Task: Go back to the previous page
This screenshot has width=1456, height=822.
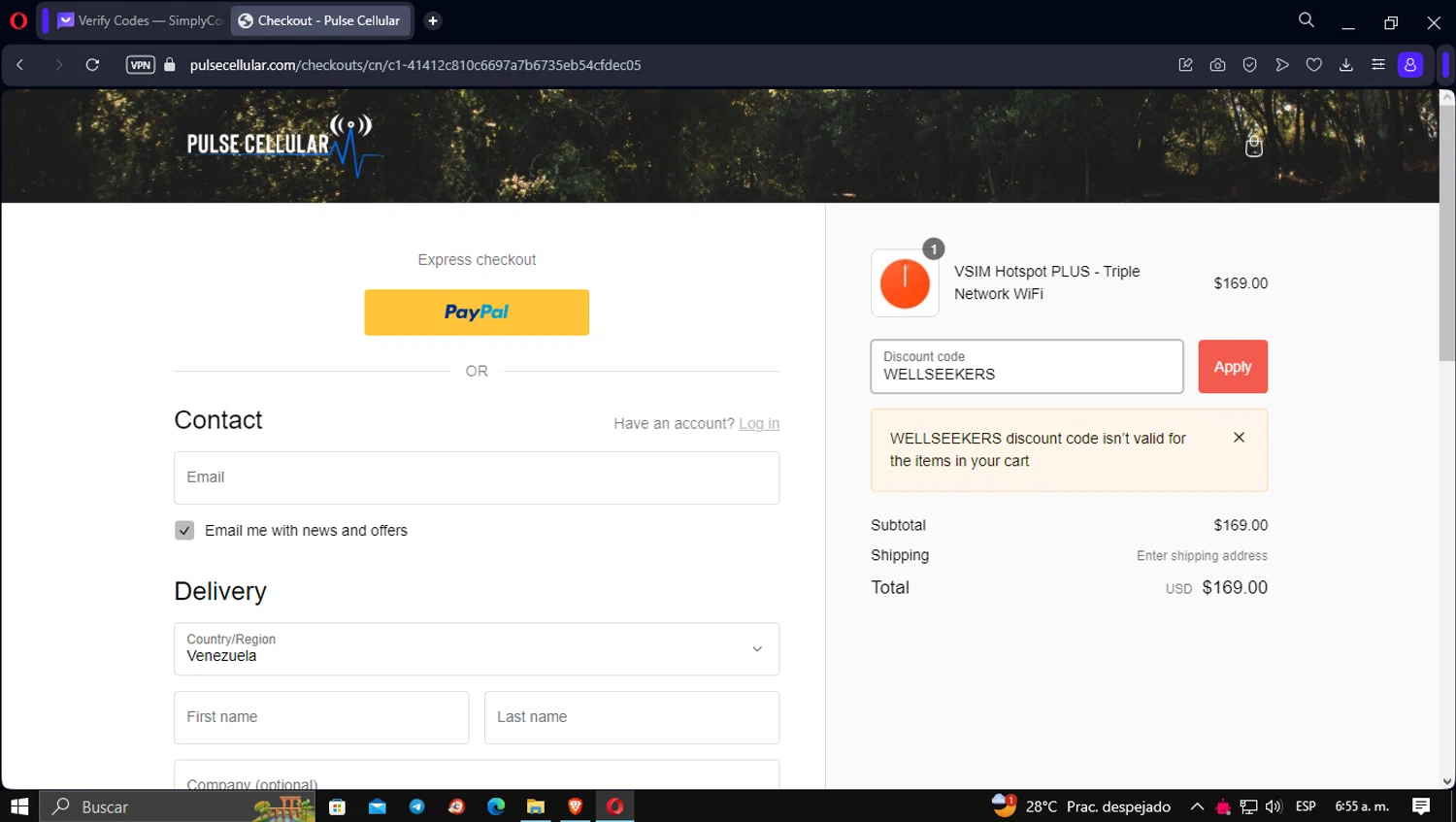Action: tap(20, 65)
